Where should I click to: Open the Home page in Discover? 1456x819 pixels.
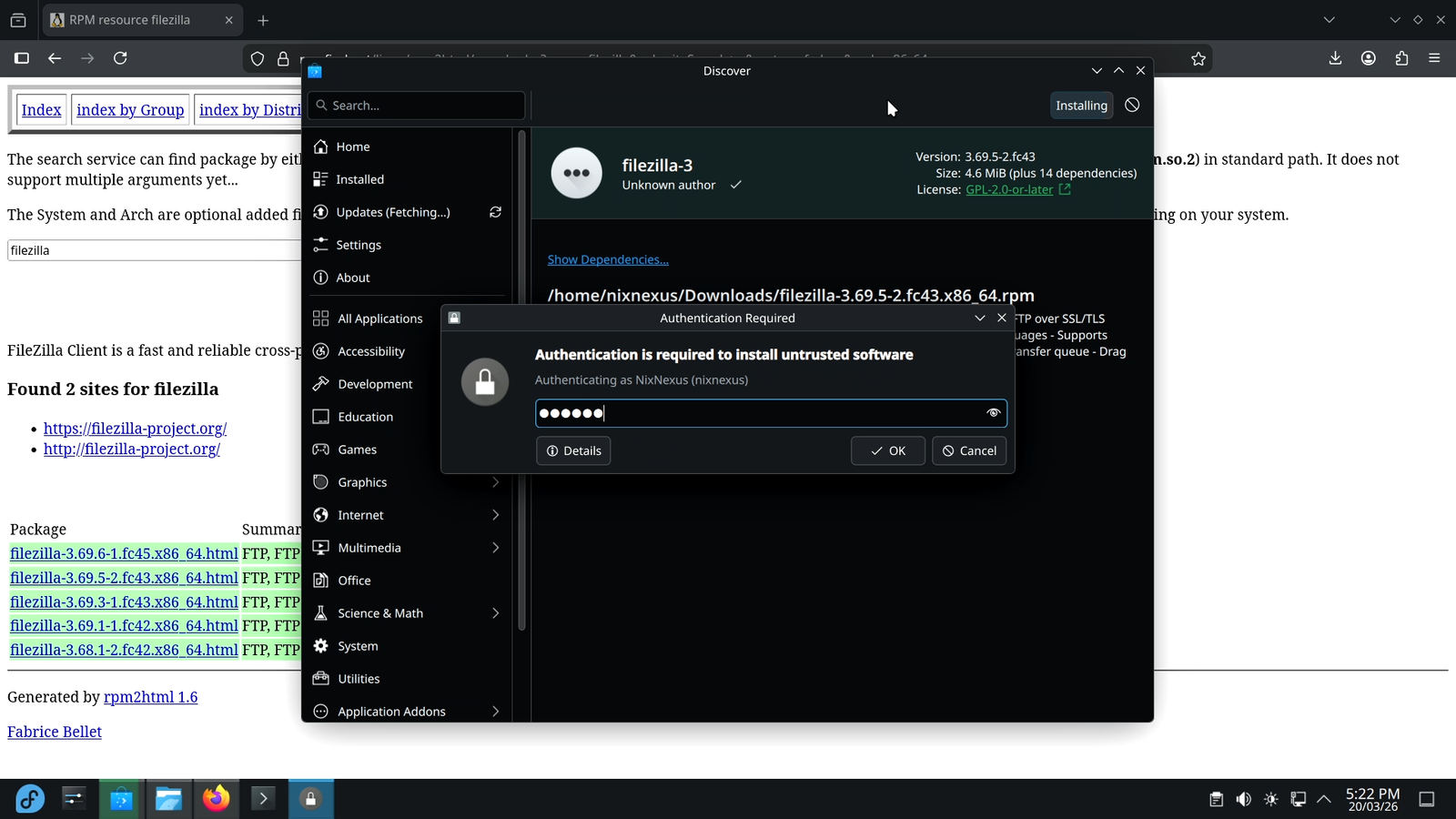408,147
